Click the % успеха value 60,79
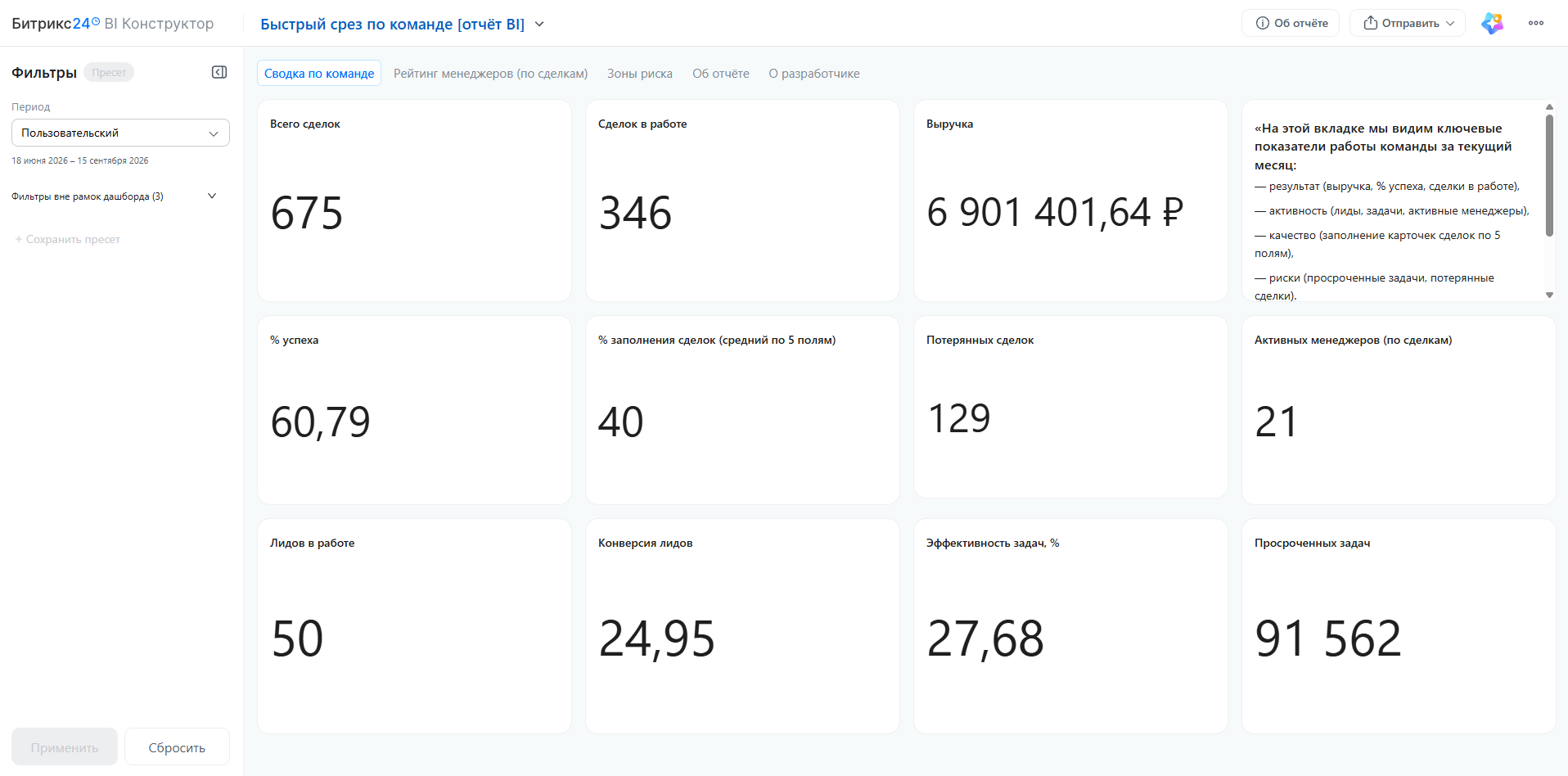The image size is (1568, 776). pyautogui.click(x=321, y=422)
